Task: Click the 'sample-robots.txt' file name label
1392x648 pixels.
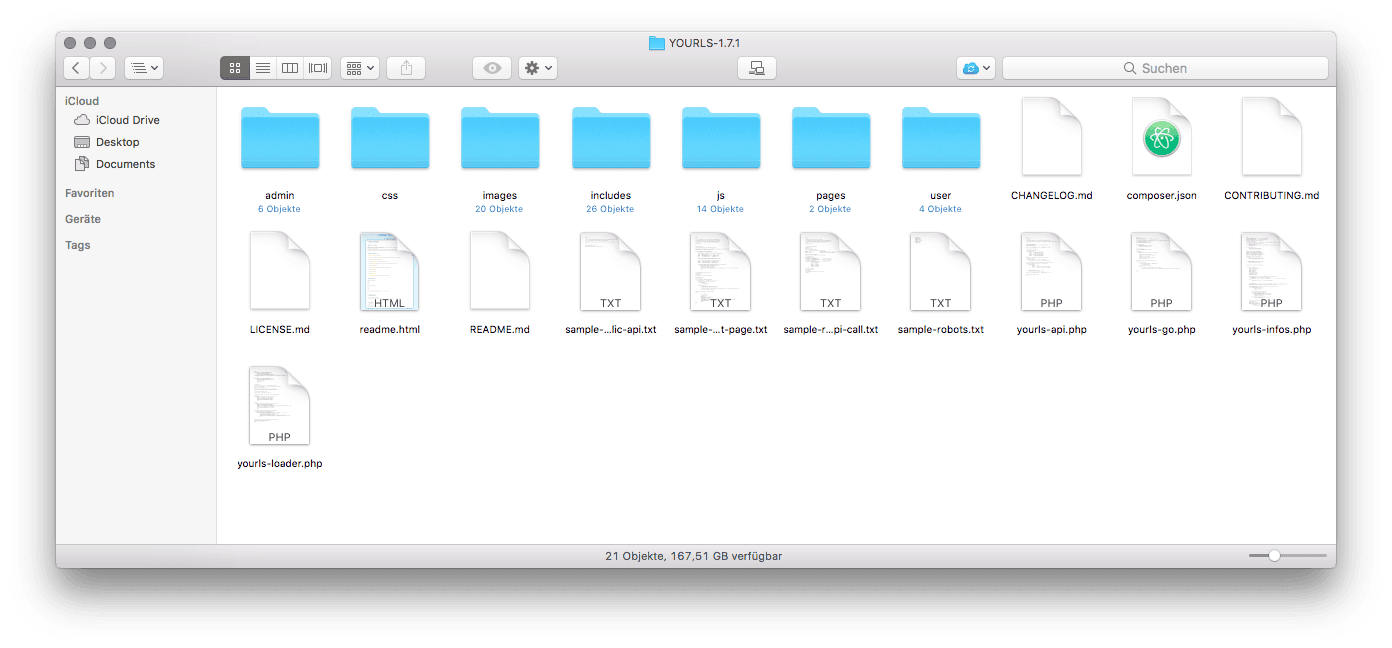Action: 941,329
